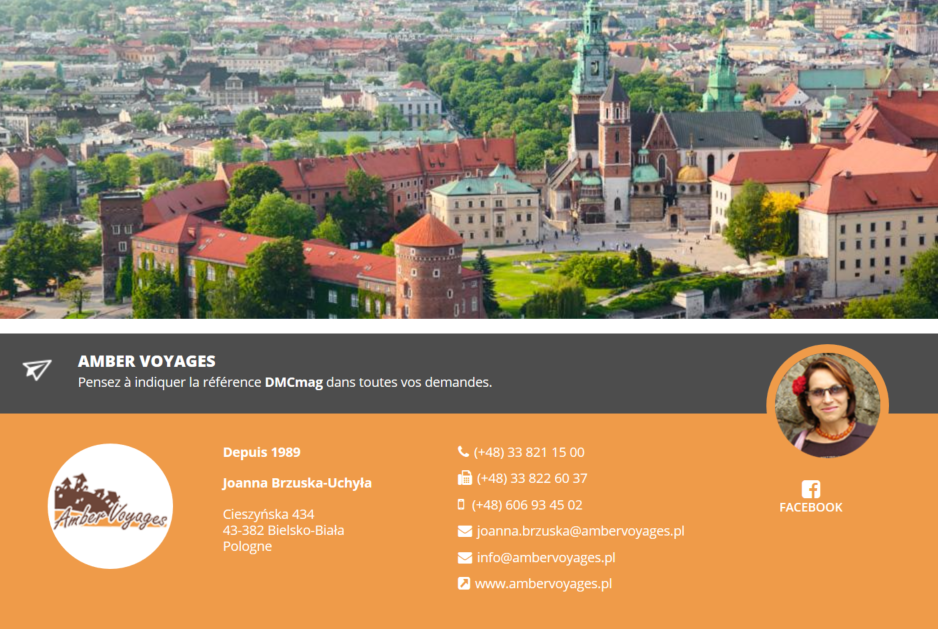Click the FACEBOOK text label
This screenshot has height=629, width=938.
coord(811,508)
